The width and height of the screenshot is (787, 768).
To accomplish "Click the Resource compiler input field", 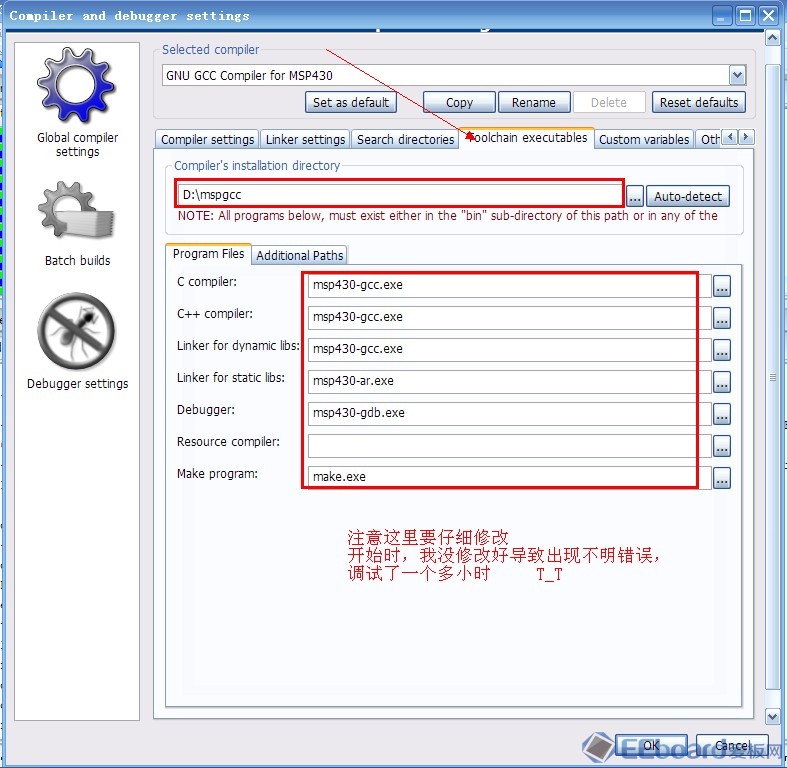I will click(502, 445).
